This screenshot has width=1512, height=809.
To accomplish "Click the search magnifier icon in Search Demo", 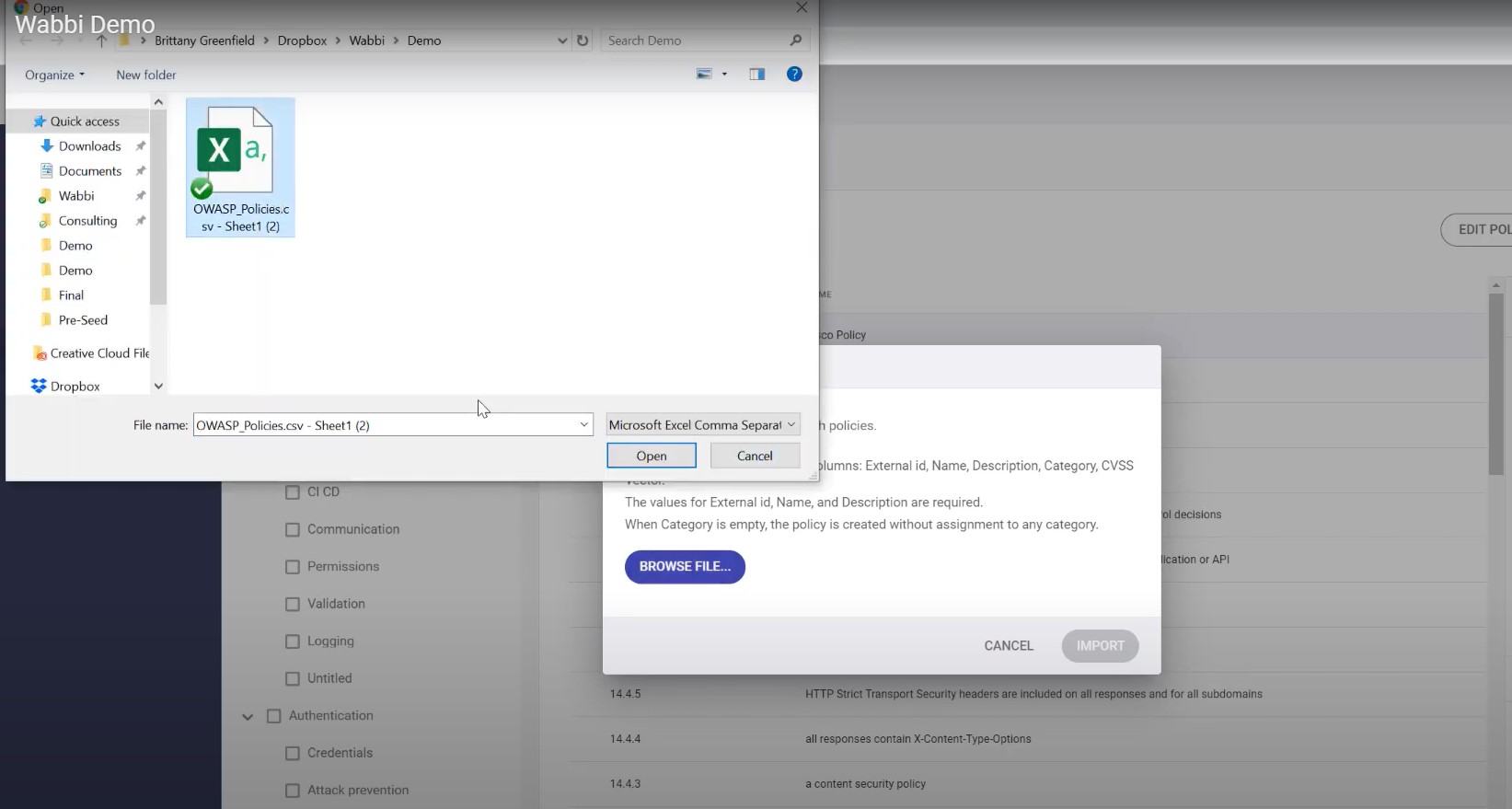I will (796, 40).
